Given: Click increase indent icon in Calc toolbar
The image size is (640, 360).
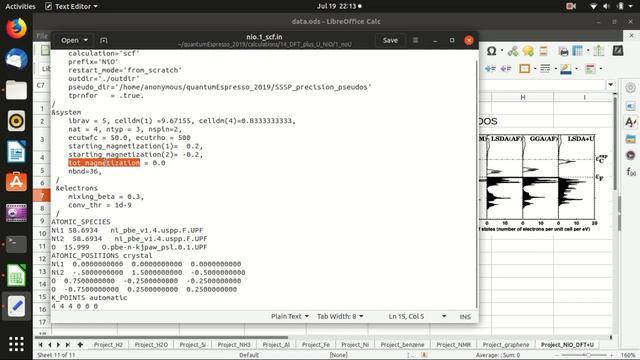Looking at the screenshot, I should 490,69.
